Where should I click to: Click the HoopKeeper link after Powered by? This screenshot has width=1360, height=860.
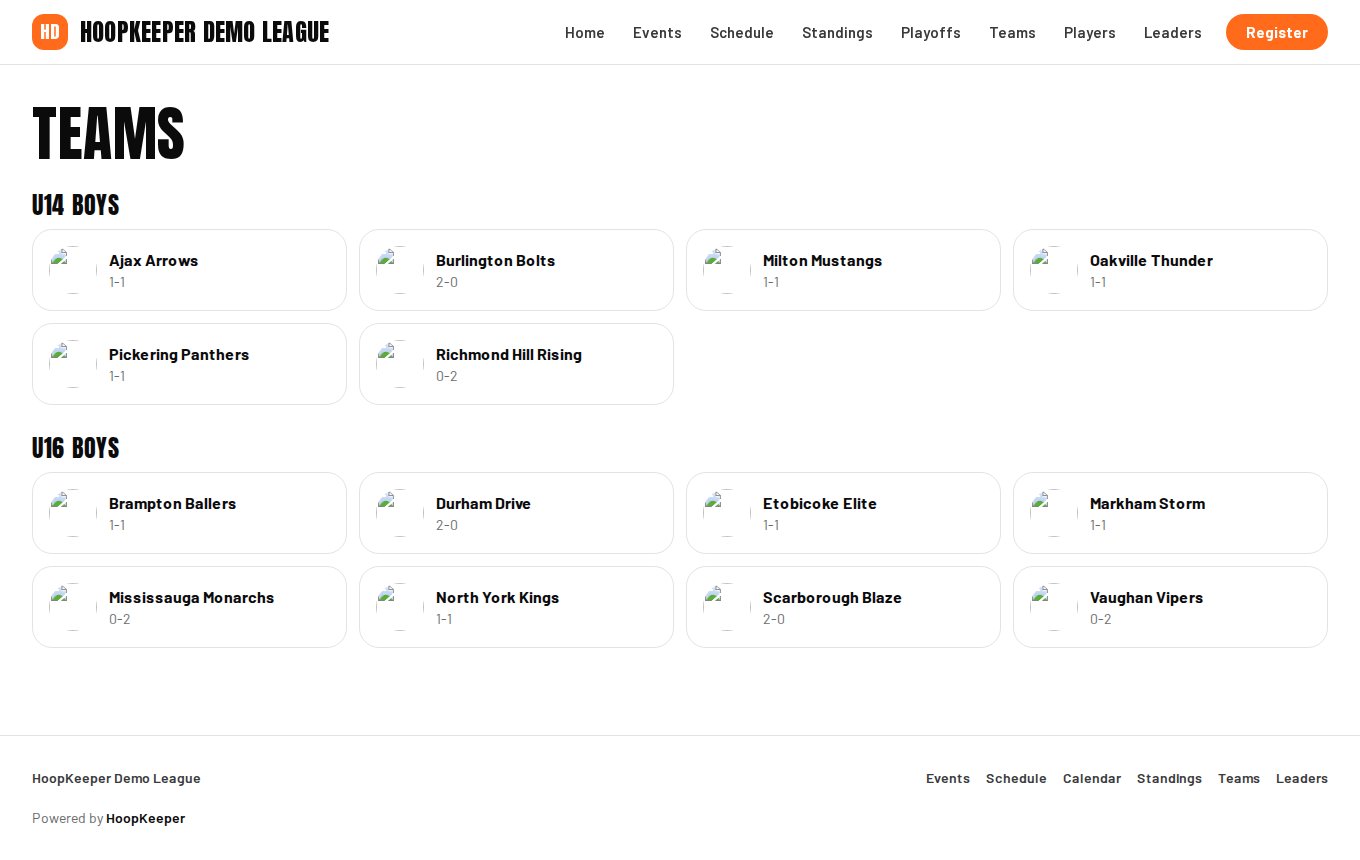click(146, 818)
